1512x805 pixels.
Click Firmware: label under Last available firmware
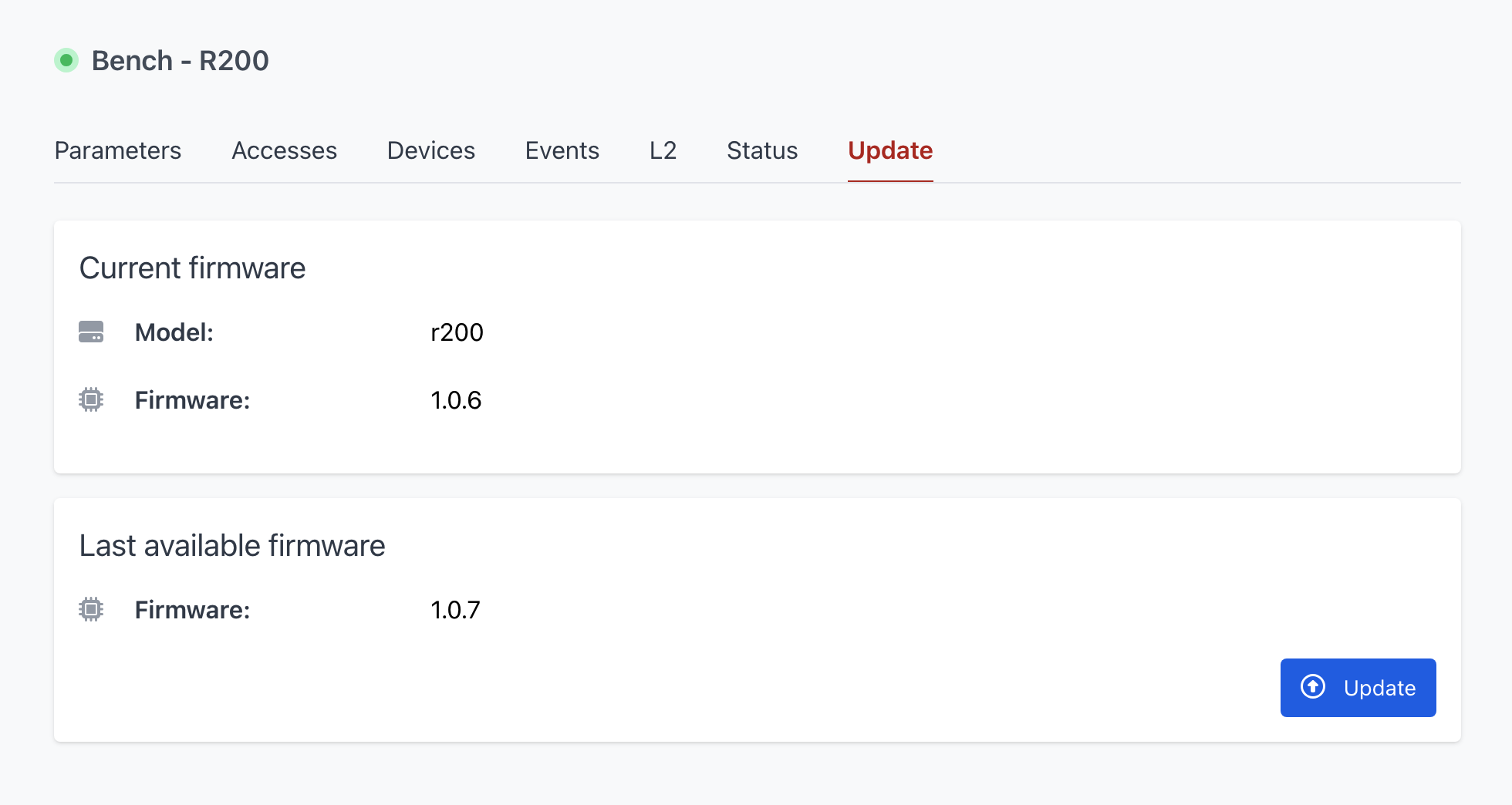(x=192, y=610)
